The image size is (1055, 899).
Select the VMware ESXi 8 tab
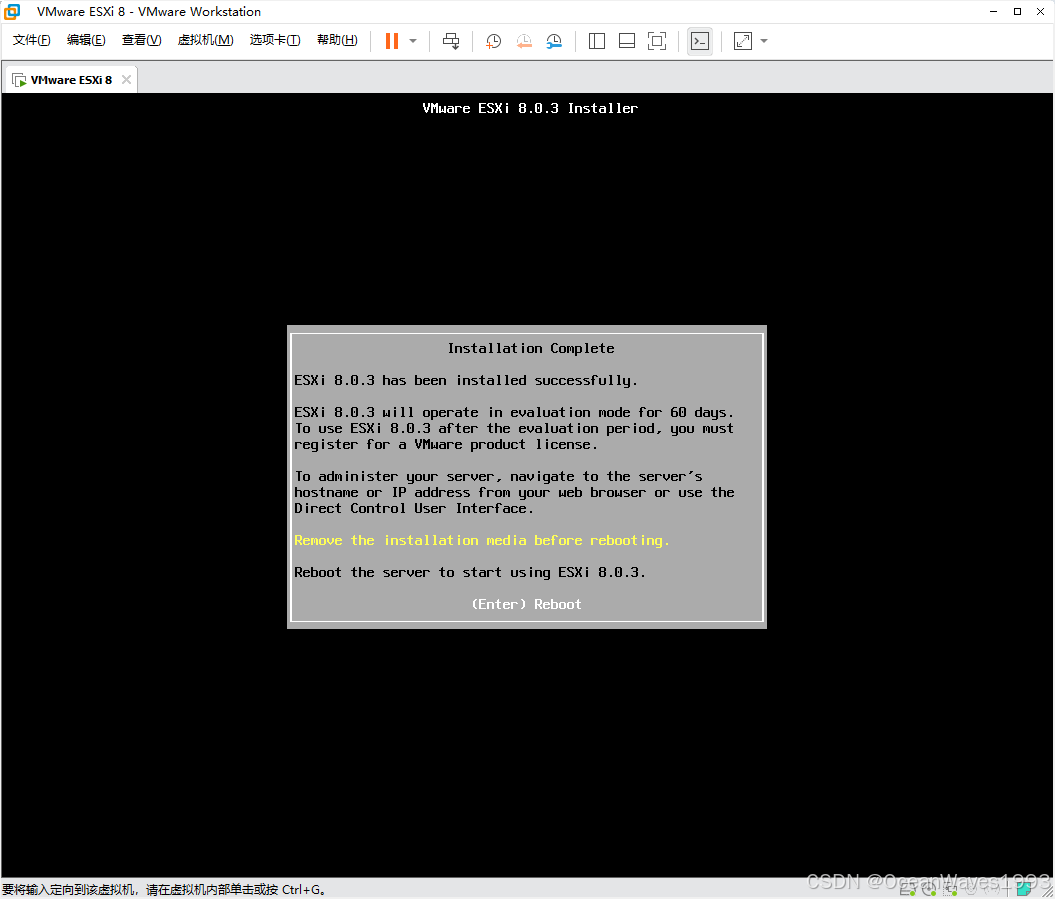[71, 80]
